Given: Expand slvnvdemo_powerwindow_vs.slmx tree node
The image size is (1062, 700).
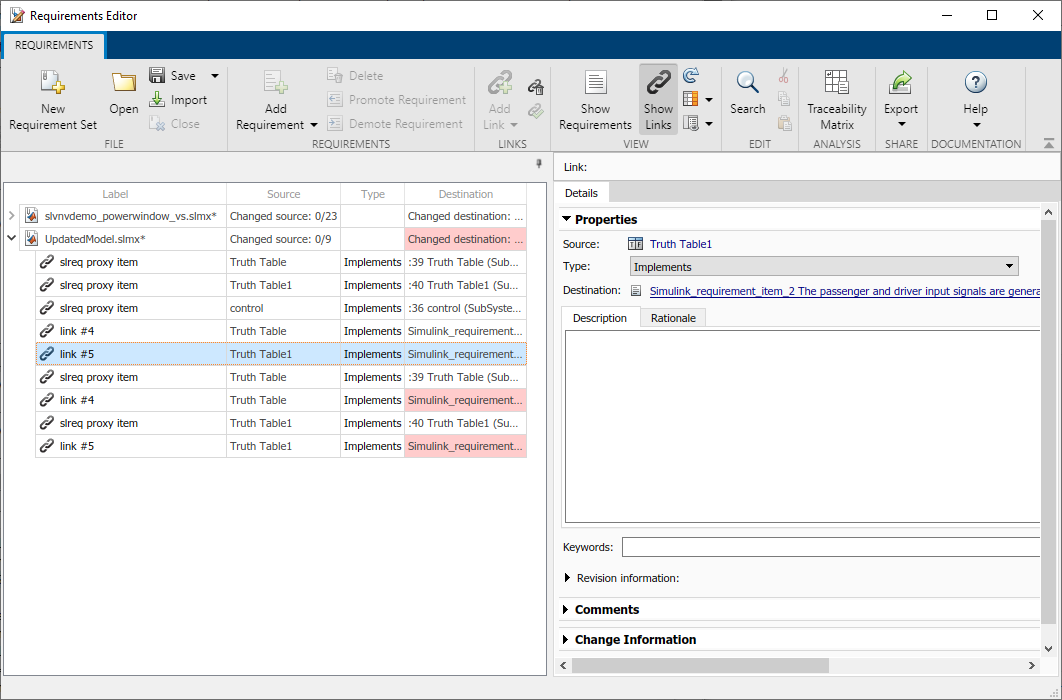Looking at the screenshot, I should (x=11, y=216).
